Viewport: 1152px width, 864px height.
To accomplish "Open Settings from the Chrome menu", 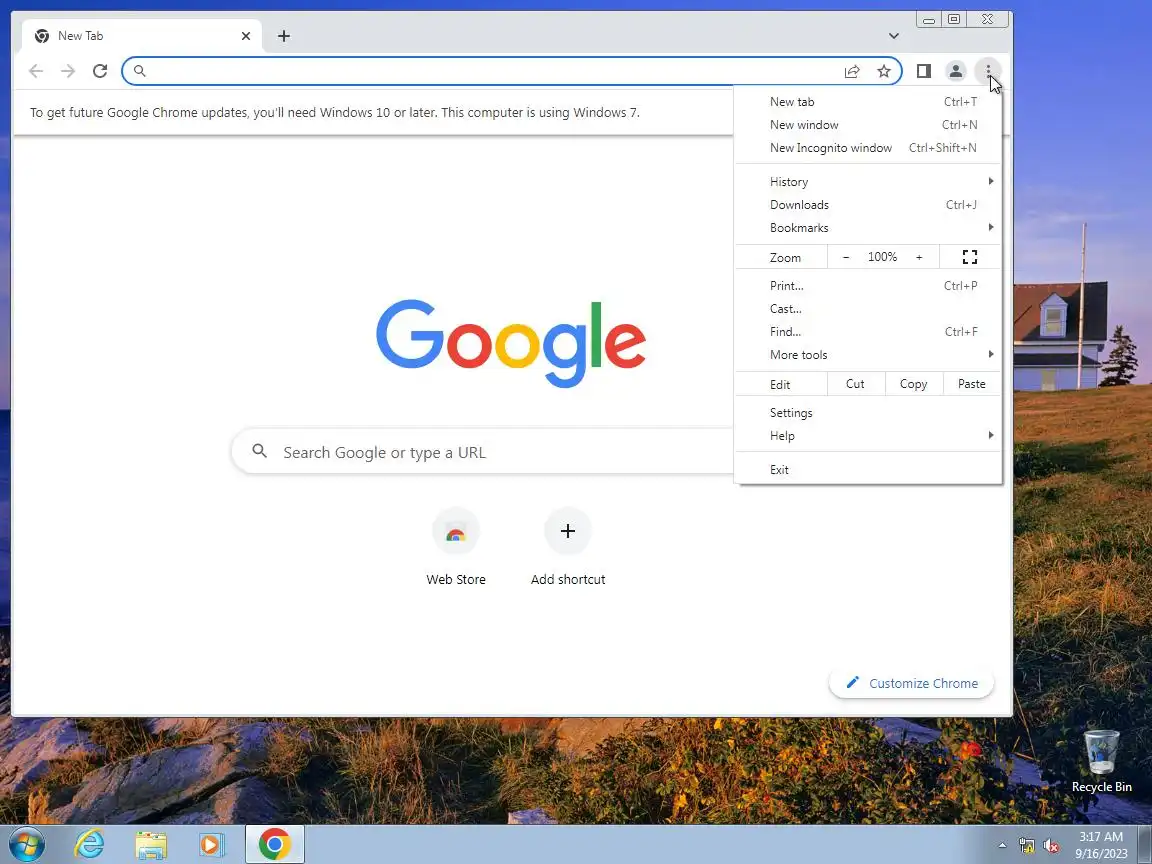I will pos(868,413).
